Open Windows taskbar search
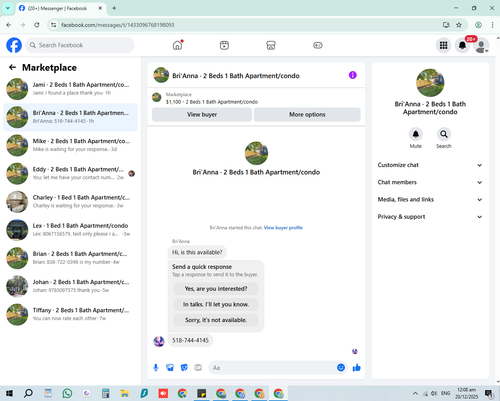 coord(28,393)
